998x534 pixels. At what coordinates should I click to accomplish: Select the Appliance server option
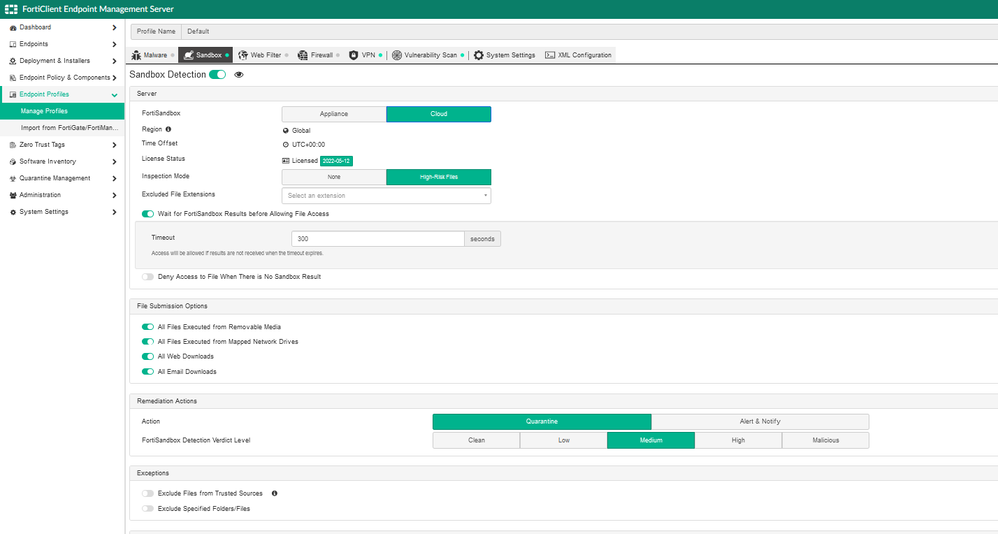pyautogui.click(x=334, y=114)
